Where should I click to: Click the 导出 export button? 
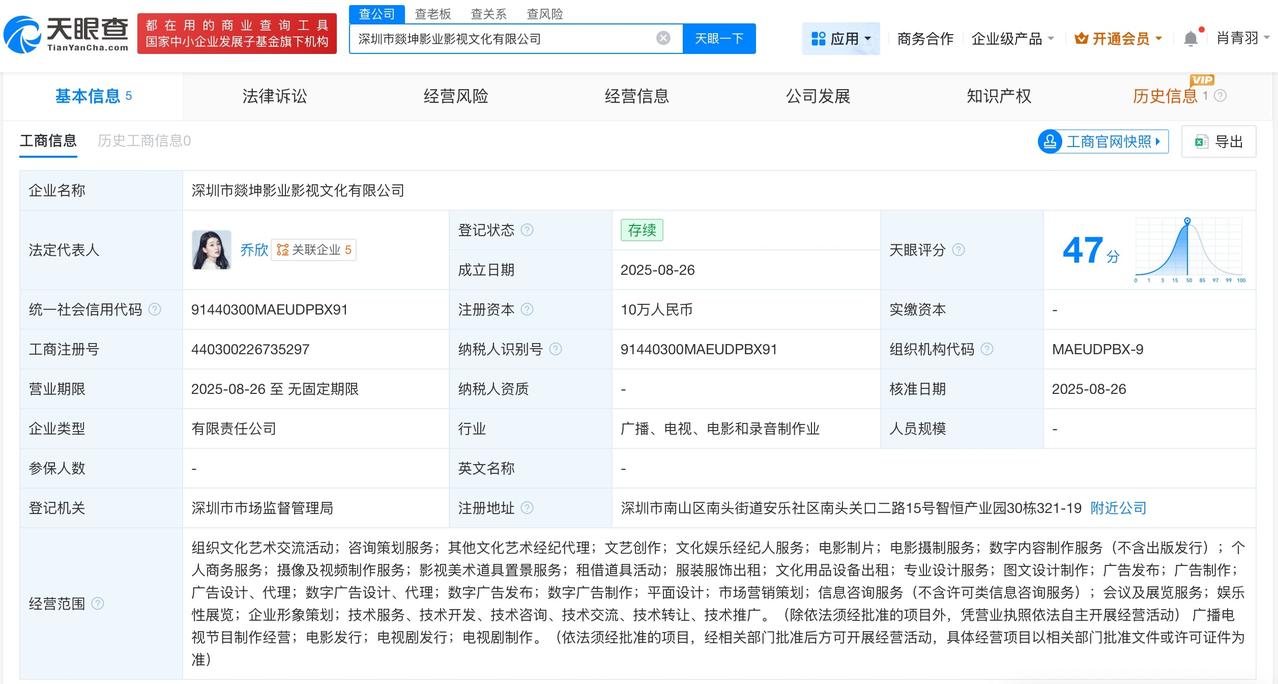coord(1218,142)
